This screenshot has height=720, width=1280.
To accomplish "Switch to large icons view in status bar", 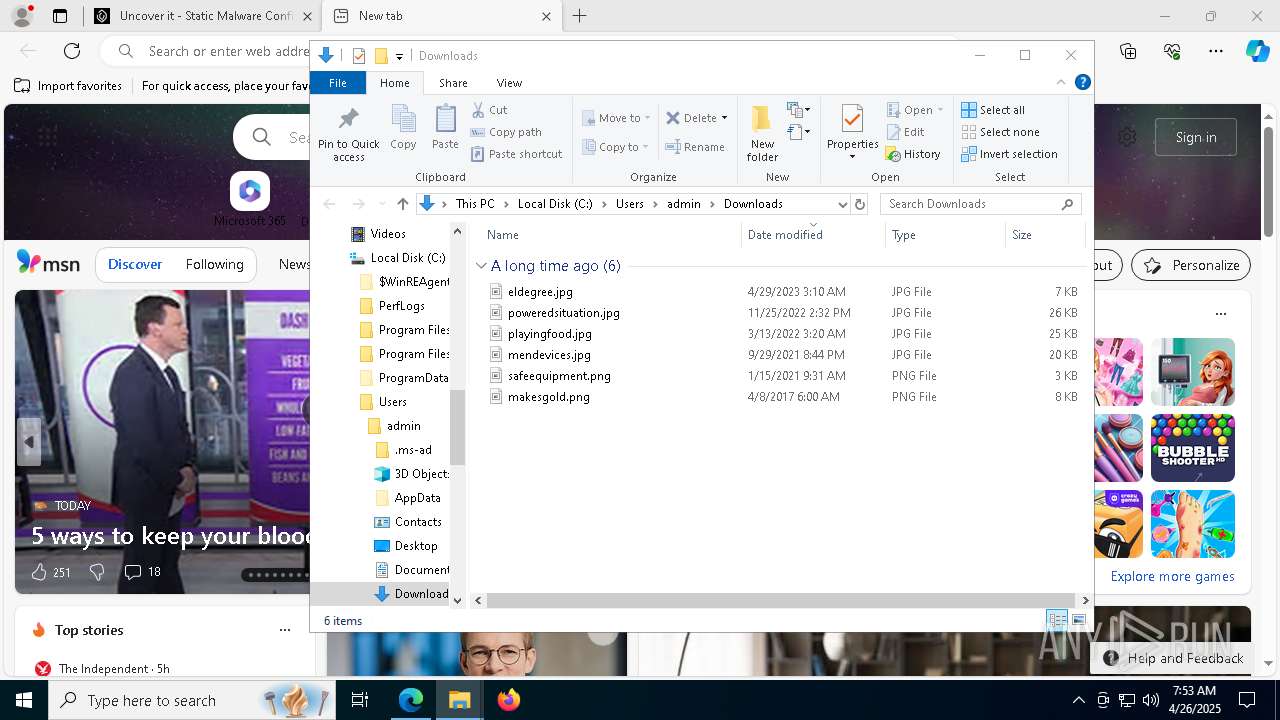I will click(x=1079, y=621).
